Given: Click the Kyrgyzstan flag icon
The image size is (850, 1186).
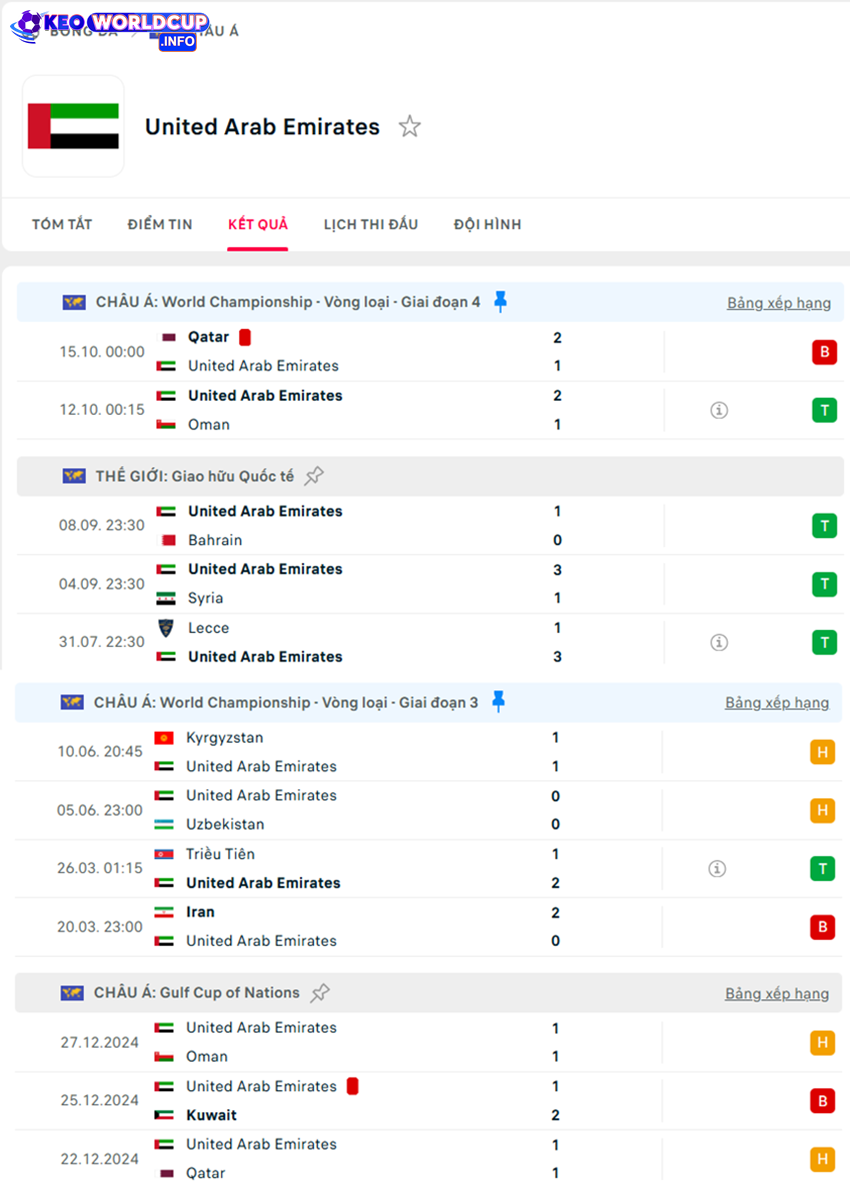Looking at the screenshot, I should click(164, 737).
